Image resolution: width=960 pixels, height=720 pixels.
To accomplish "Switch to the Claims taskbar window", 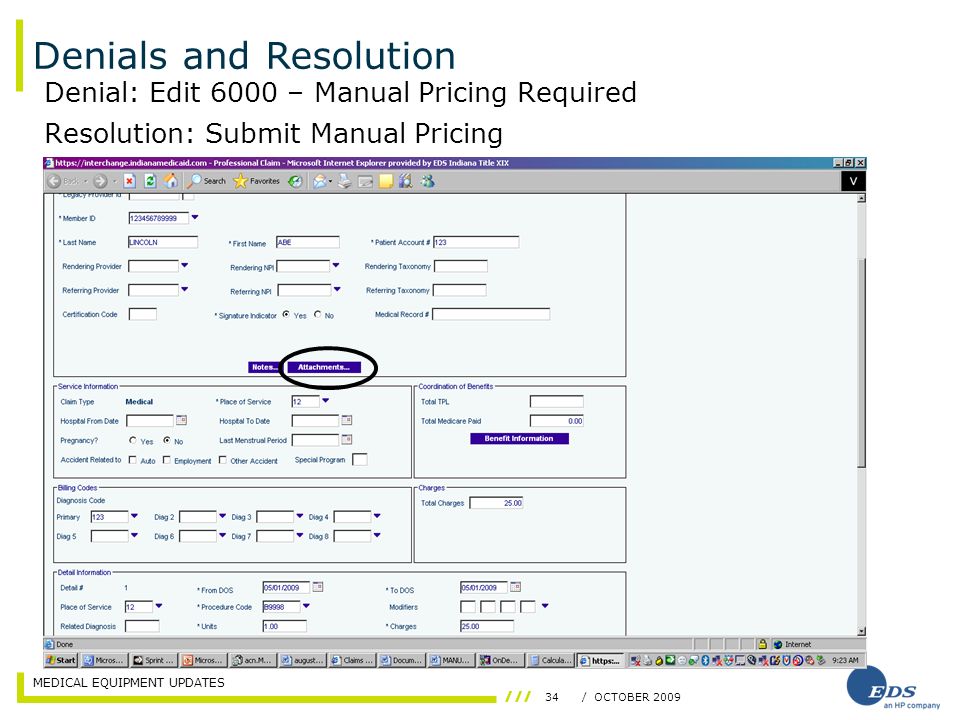I will (x=352, y=660).
